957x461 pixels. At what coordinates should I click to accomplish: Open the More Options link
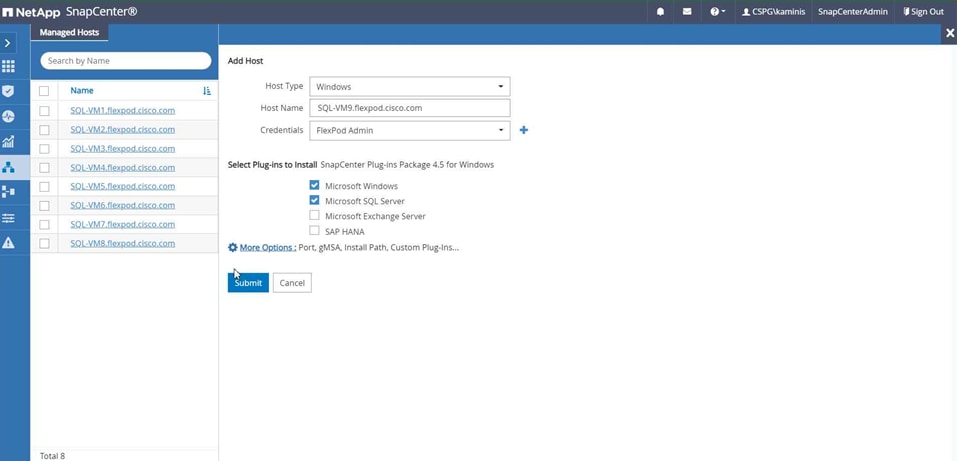(268, 247)
